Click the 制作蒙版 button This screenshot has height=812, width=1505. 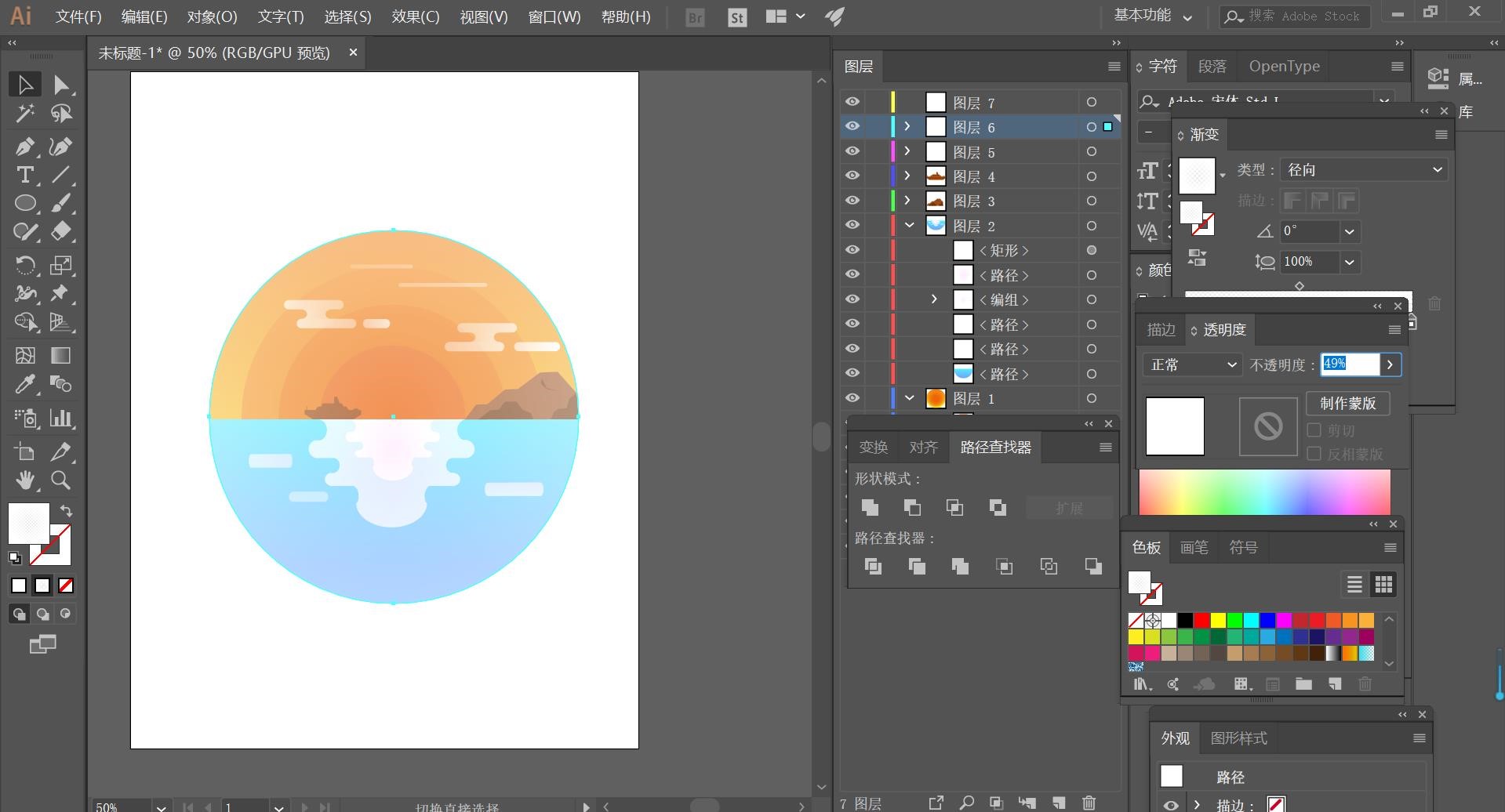click(1347, 404)
